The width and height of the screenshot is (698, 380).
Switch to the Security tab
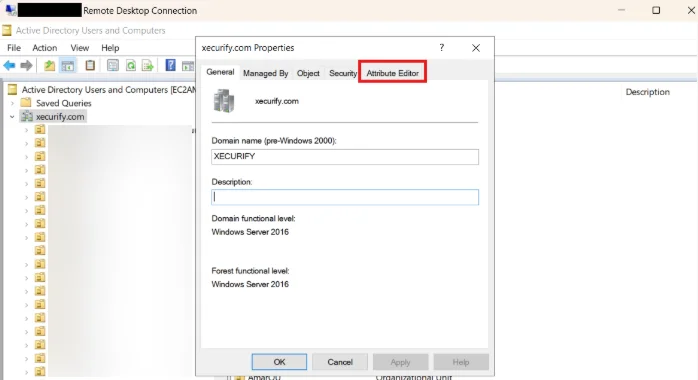343,73
